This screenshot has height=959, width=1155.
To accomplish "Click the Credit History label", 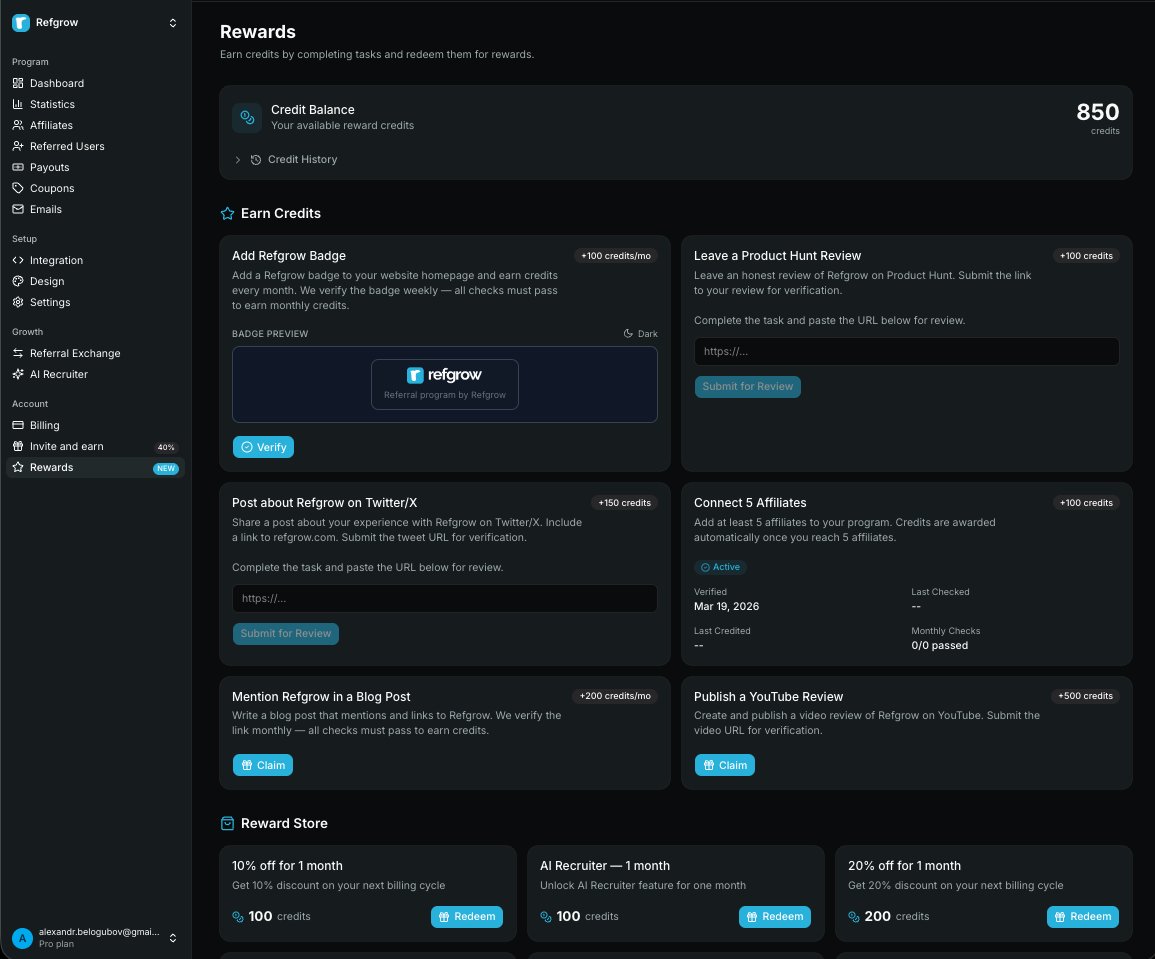I will [302, 159].
